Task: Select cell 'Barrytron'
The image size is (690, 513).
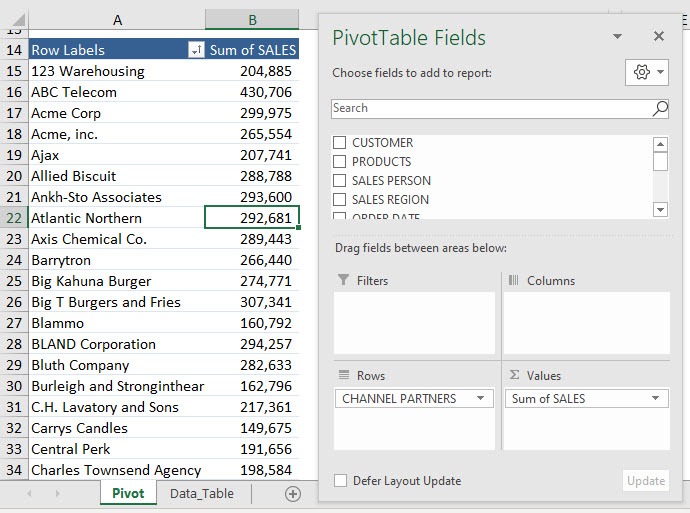Action: click(x=117, y=260)
